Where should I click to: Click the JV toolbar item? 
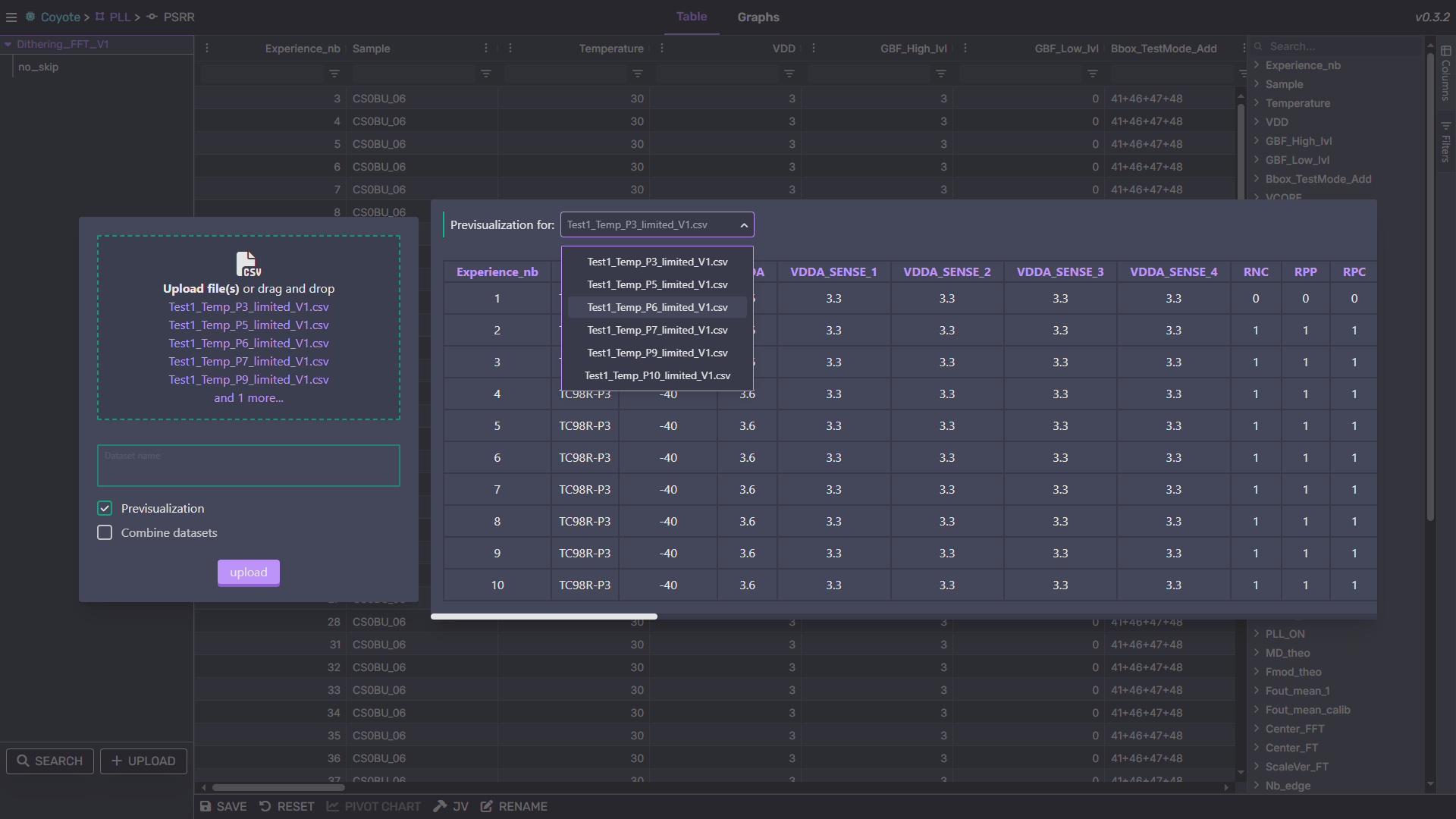tap(450, 806)
